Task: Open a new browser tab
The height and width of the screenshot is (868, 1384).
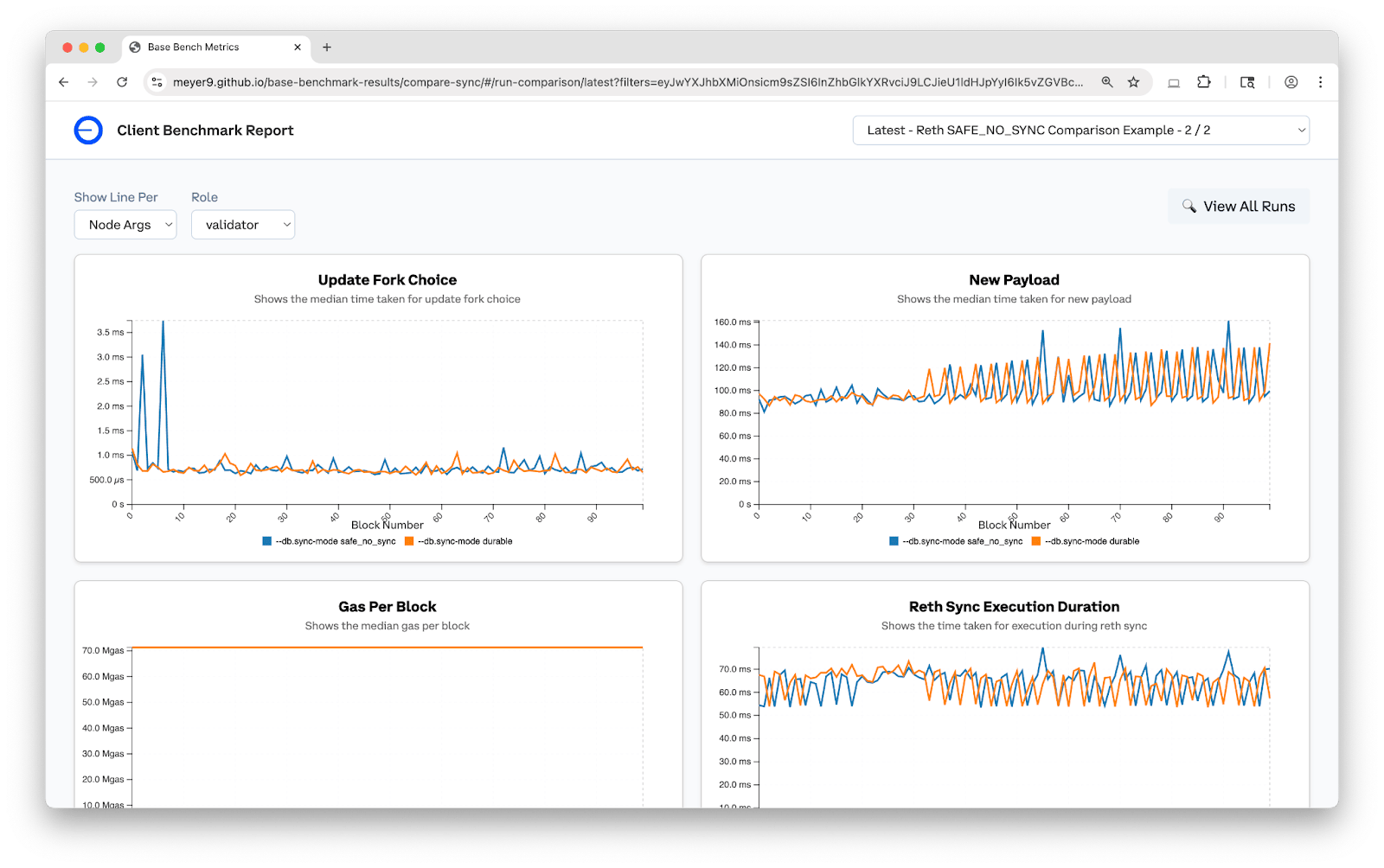Action: [327, 48]
